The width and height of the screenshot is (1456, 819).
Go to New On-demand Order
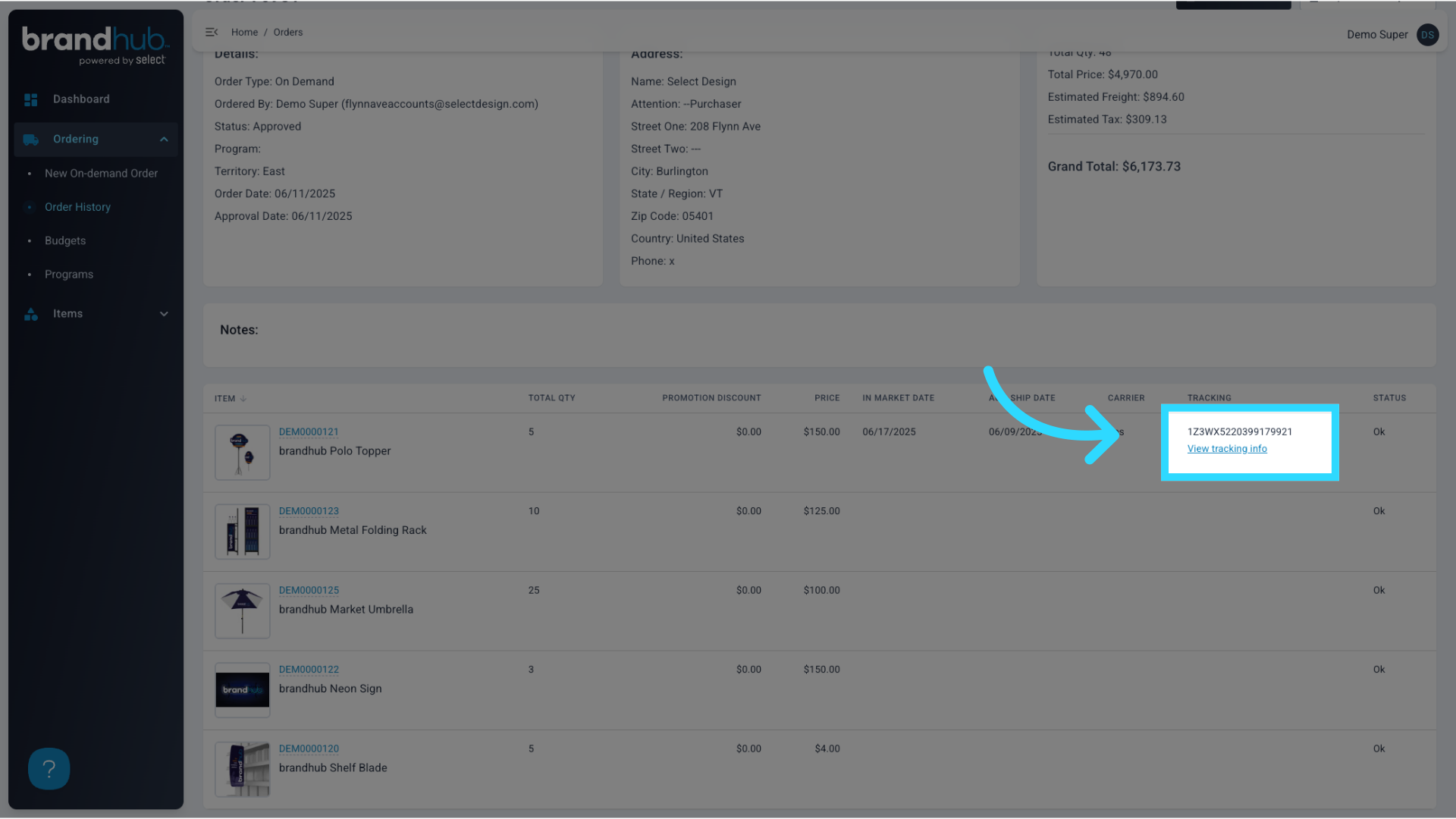[x=101, y=173]
